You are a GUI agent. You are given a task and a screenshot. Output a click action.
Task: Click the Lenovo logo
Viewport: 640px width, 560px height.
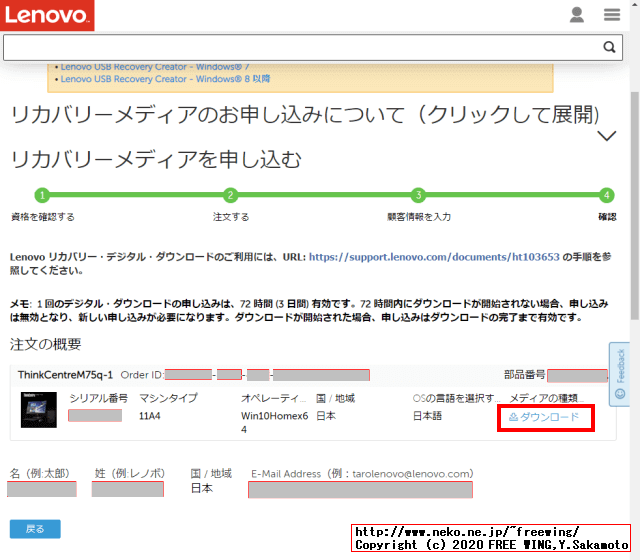pyautogui.click(x=47, y=15)
